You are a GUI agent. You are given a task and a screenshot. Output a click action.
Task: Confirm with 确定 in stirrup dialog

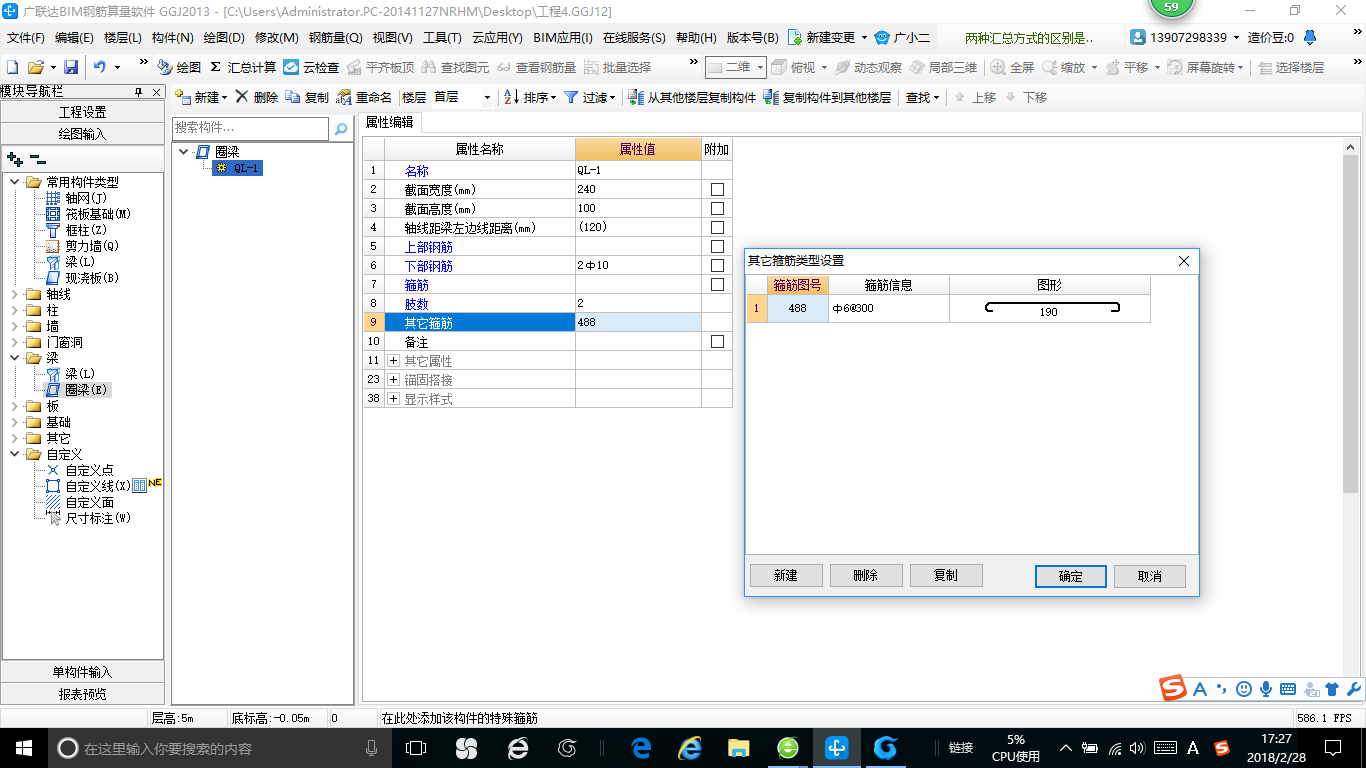pyautogui.click(x=1070, y=576)
